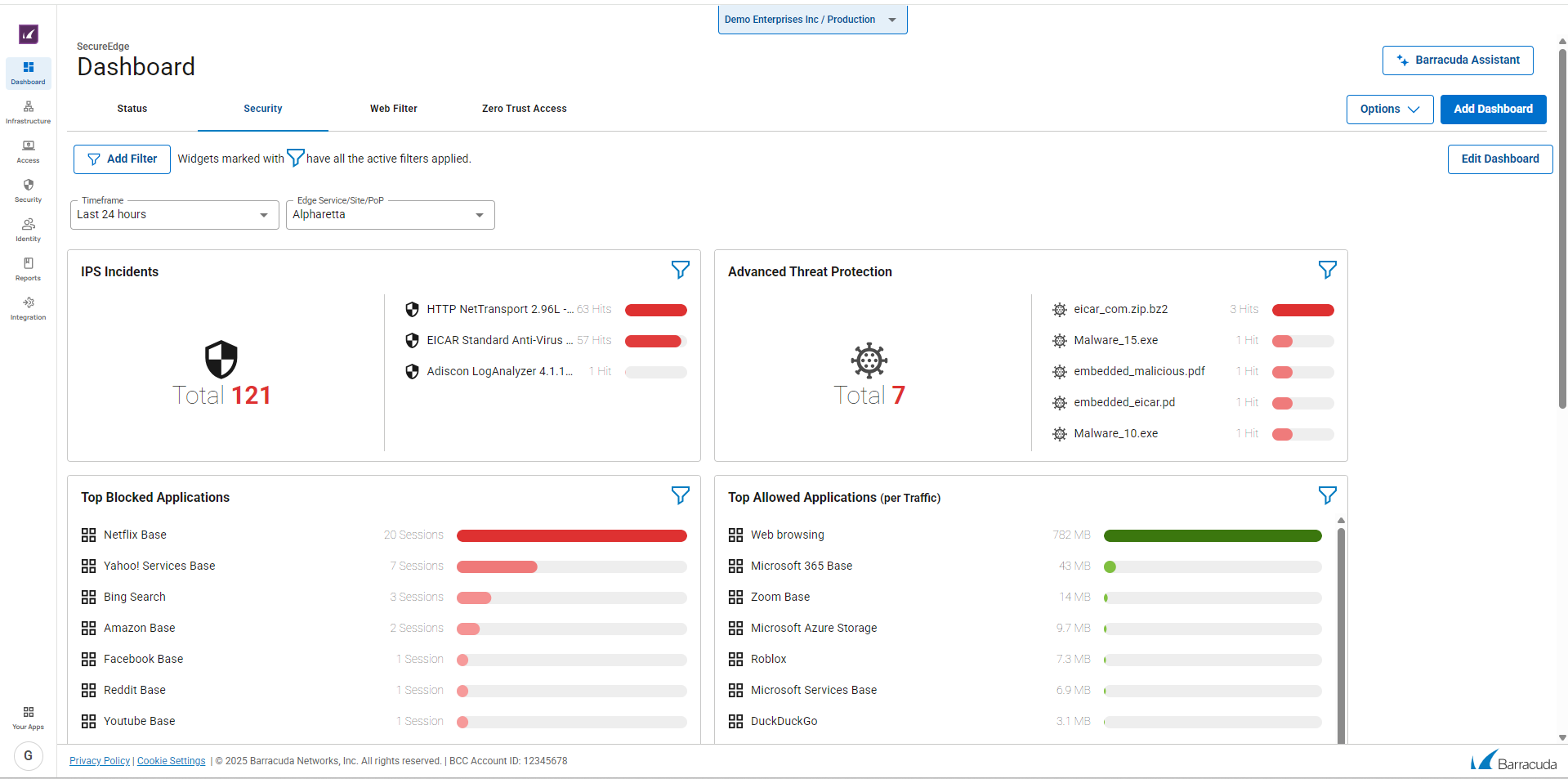Open the Access sidebar section
The image size is (1568, 779).
(28, 152)
